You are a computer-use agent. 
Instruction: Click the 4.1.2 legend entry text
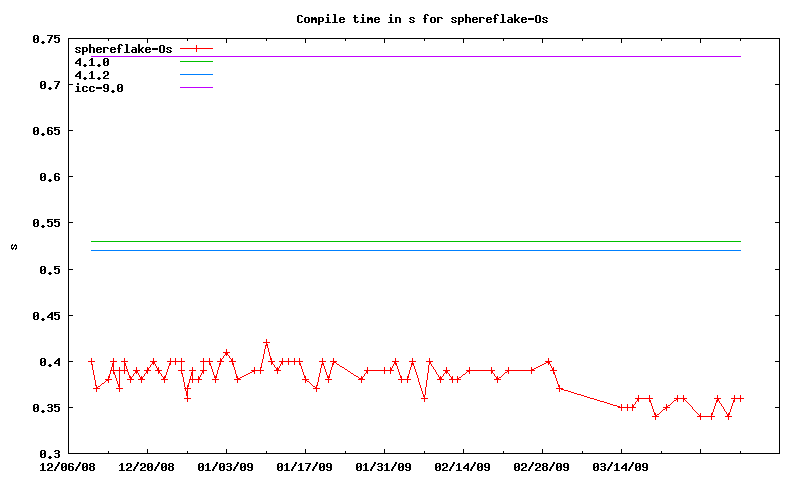tap(92, 75)
